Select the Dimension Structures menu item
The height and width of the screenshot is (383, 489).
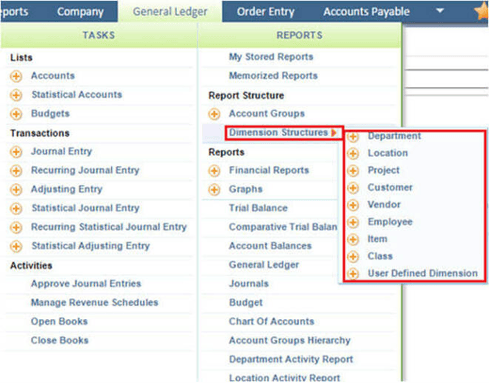click(x=278, y=132)
